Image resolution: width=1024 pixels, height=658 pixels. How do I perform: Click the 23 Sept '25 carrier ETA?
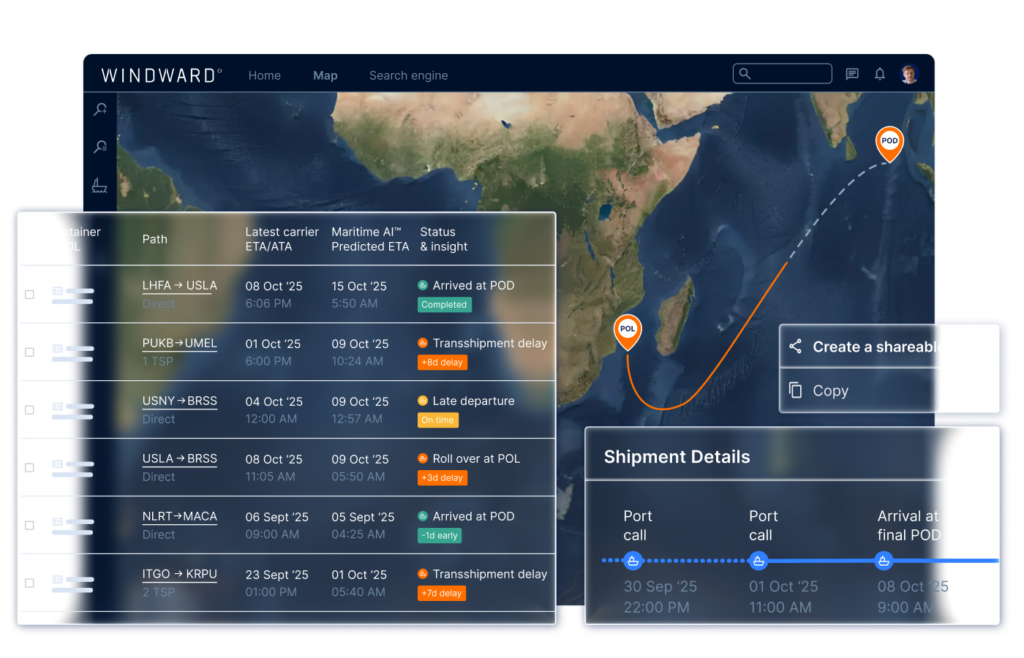pos(276,575)
